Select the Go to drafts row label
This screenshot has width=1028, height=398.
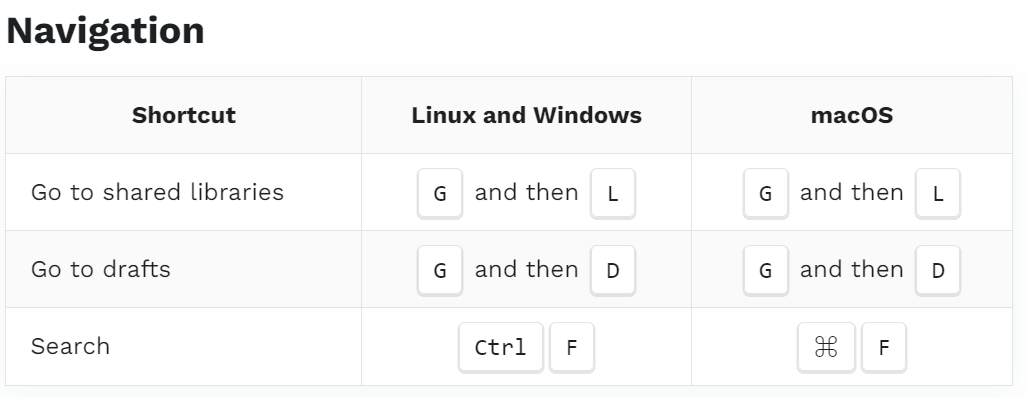[x=100, y=269]
